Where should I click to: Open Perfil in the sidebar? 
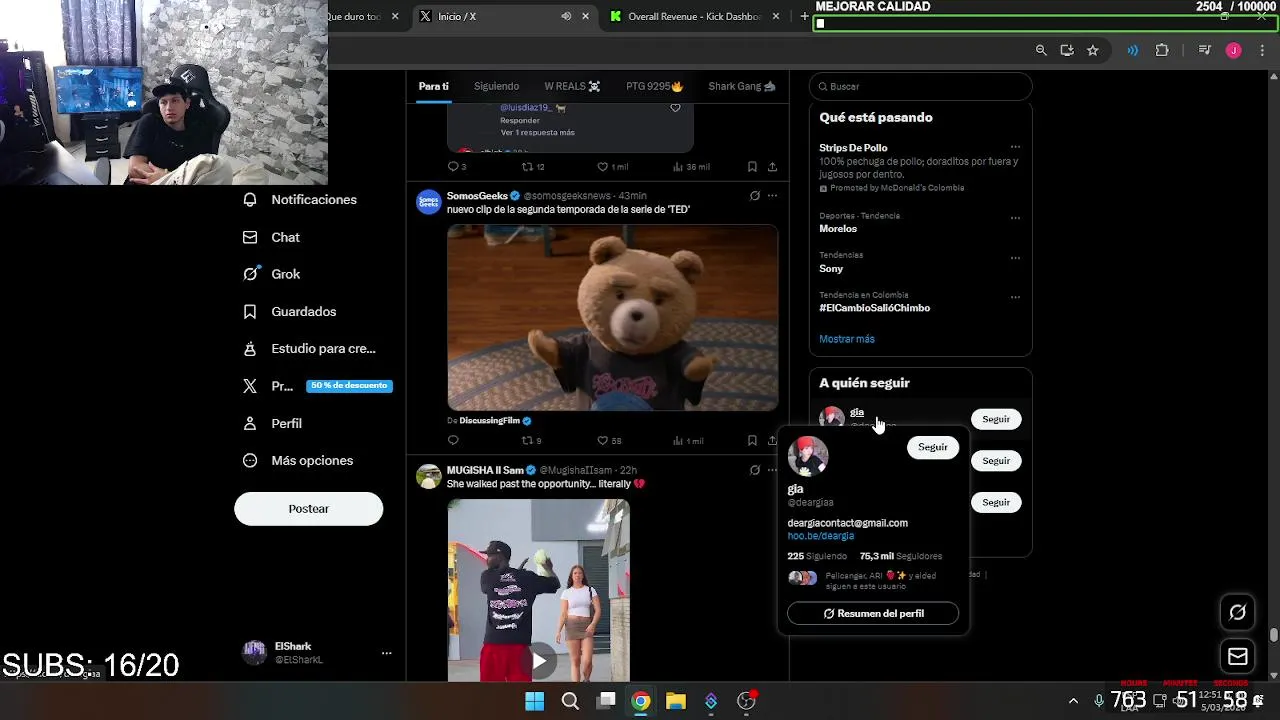tap(273, 424)
